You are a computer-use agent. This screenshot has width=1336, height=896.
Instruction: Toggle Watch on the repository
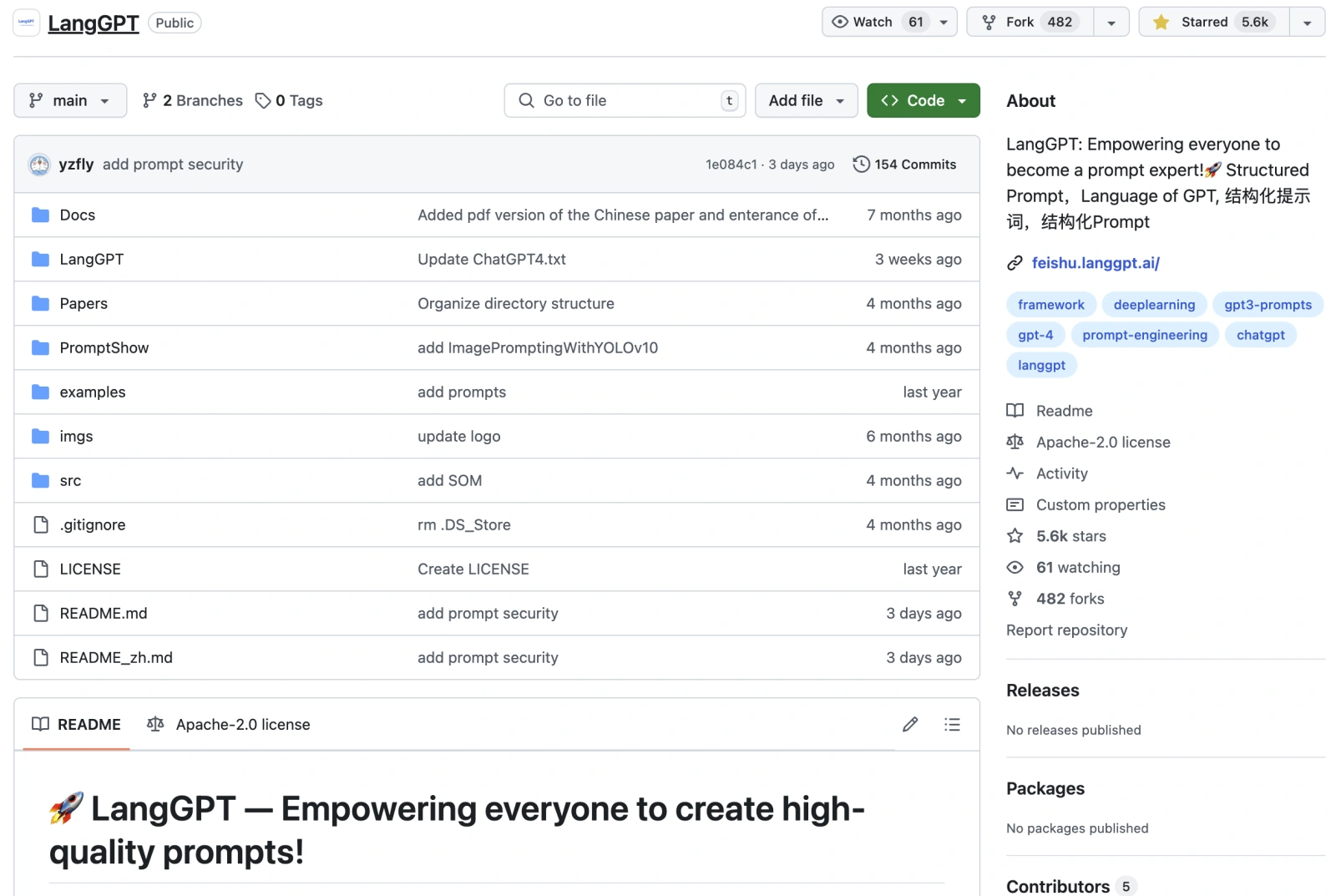[873, 23]
